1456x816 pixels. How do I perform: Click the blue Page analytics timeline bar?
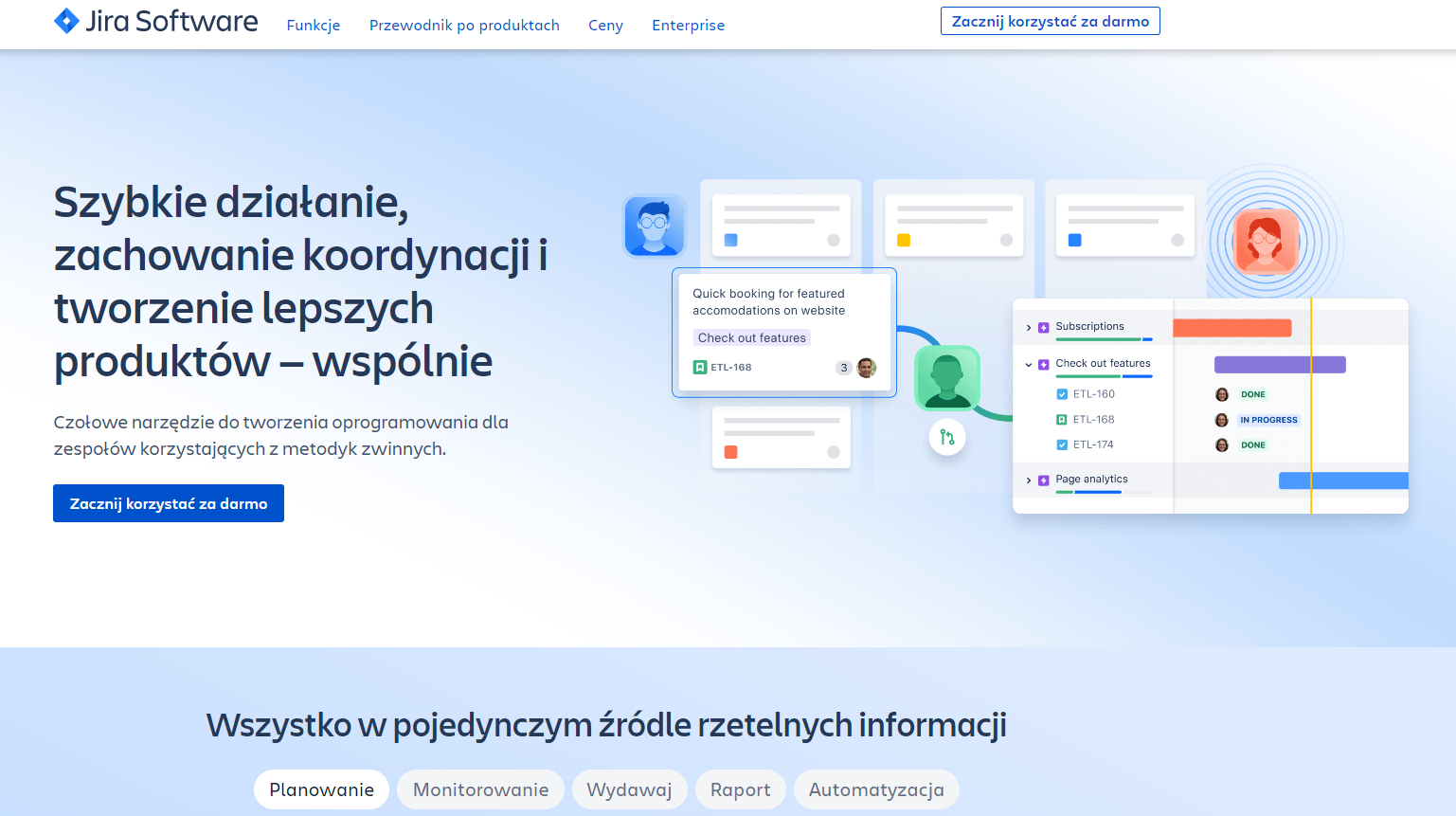1343,481
